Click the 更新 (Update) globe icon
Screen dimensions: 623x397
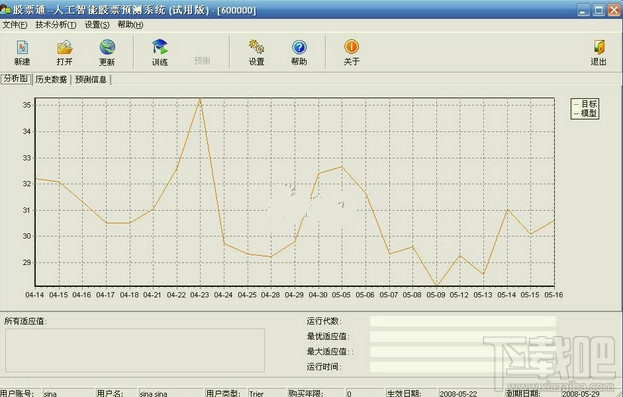click(x=107, y=47)
